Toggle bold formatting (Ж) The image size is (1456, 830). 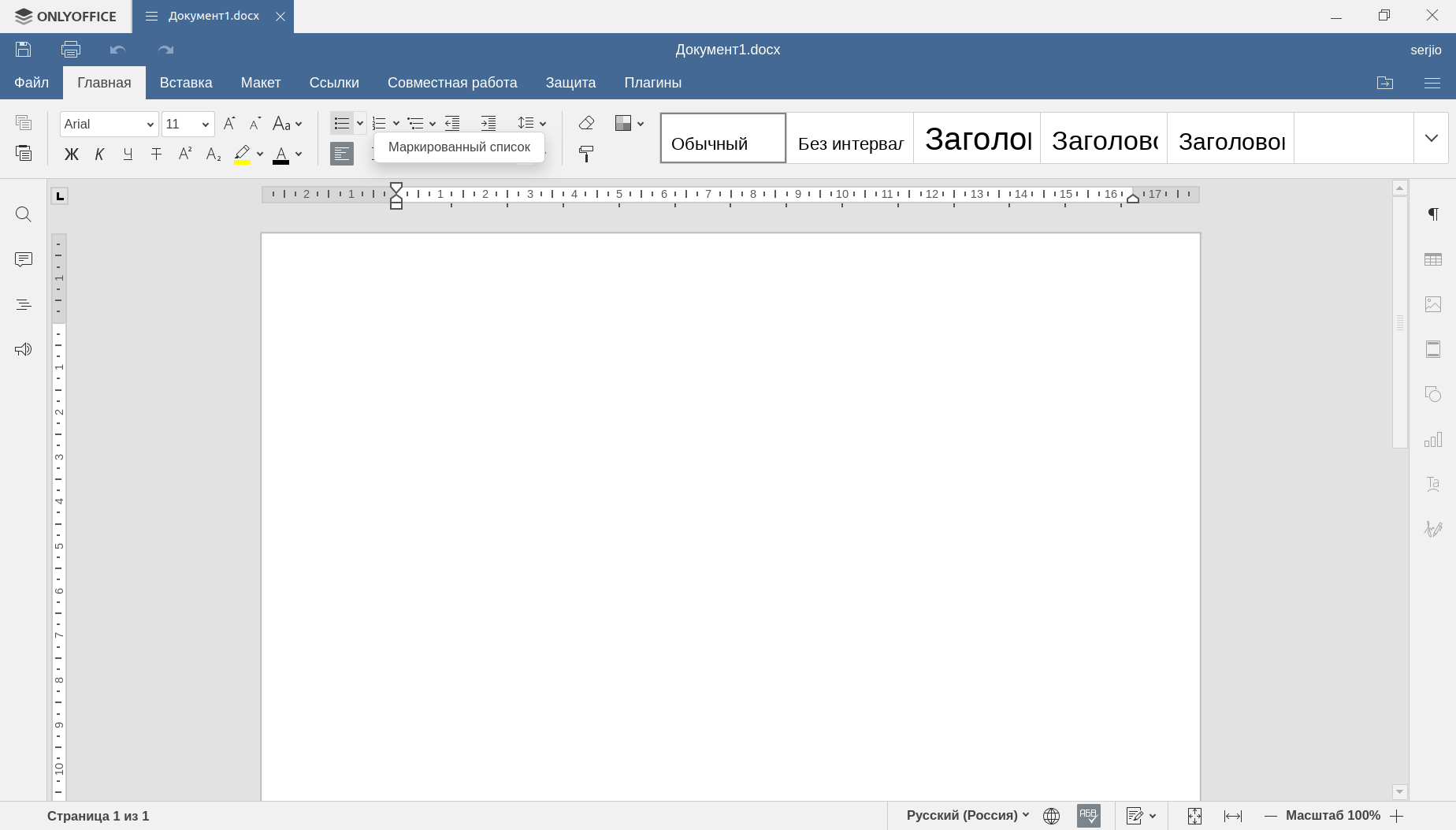point(71,154)
